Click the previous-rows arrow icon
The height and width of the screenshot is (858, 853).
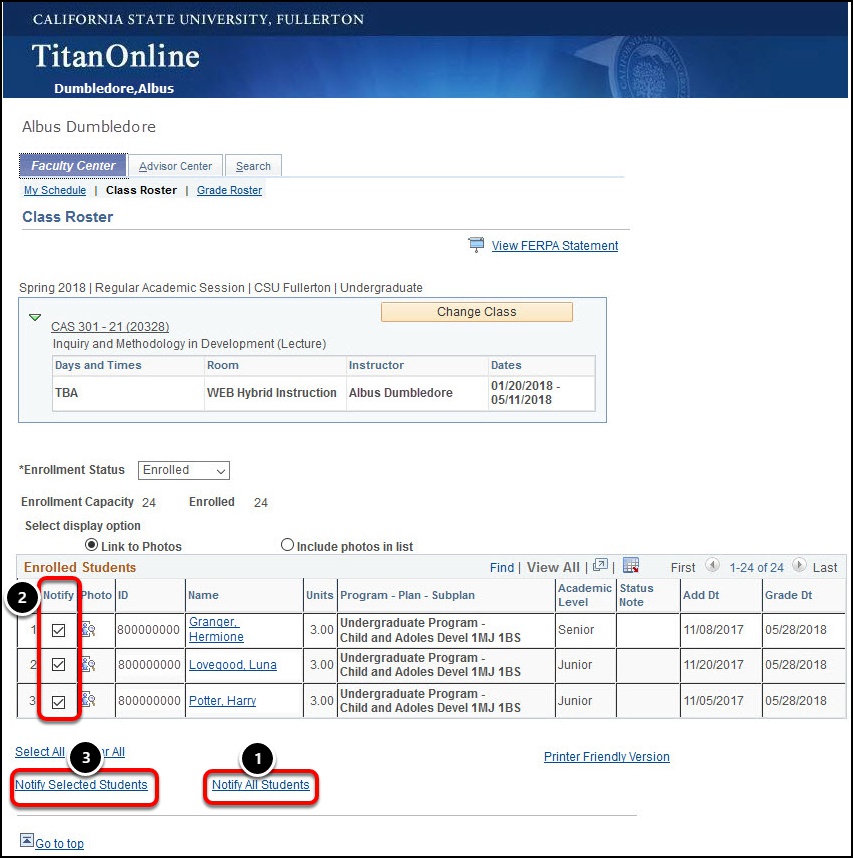pyautogui.click(x=712, y=565)
